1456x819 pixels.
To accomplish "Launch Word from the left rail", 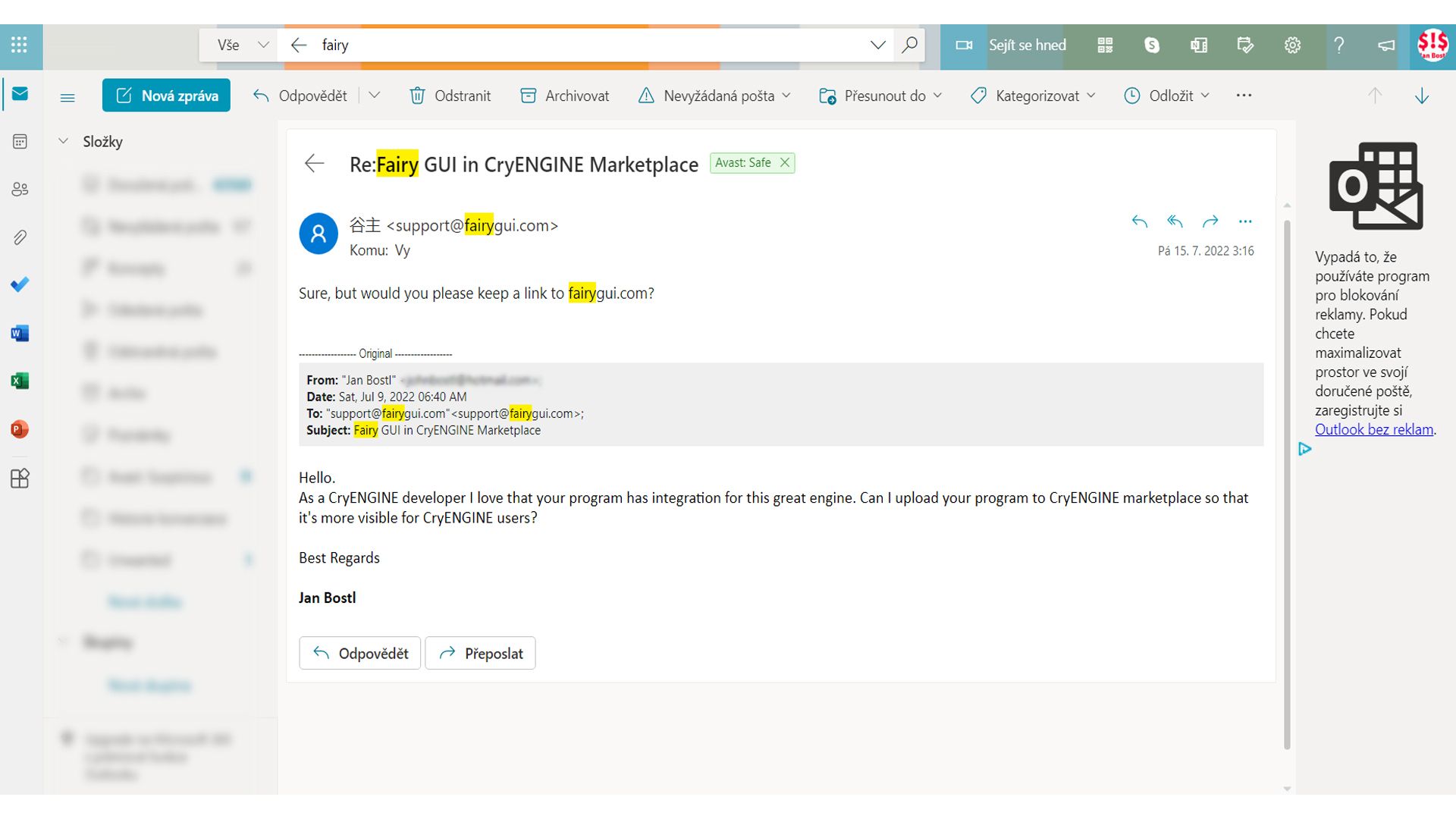I will pos(20,333).
